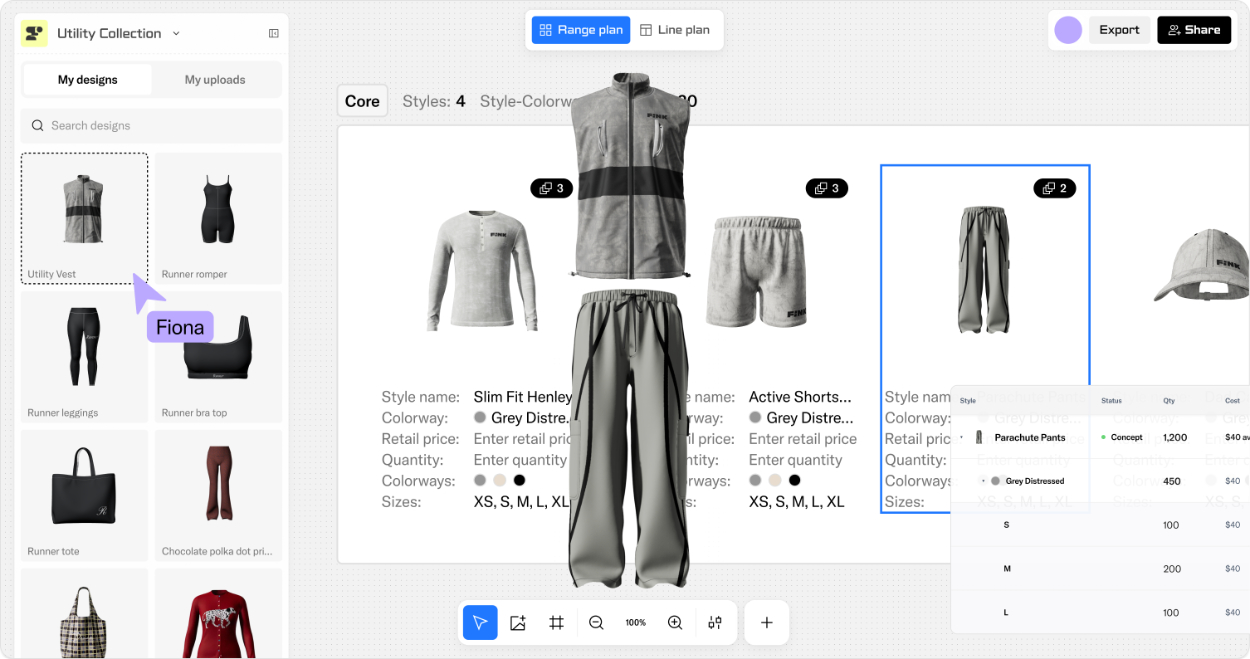Select the Runner leggings design thumbnail
The image size is (1250, 659).
pos(84,357)
